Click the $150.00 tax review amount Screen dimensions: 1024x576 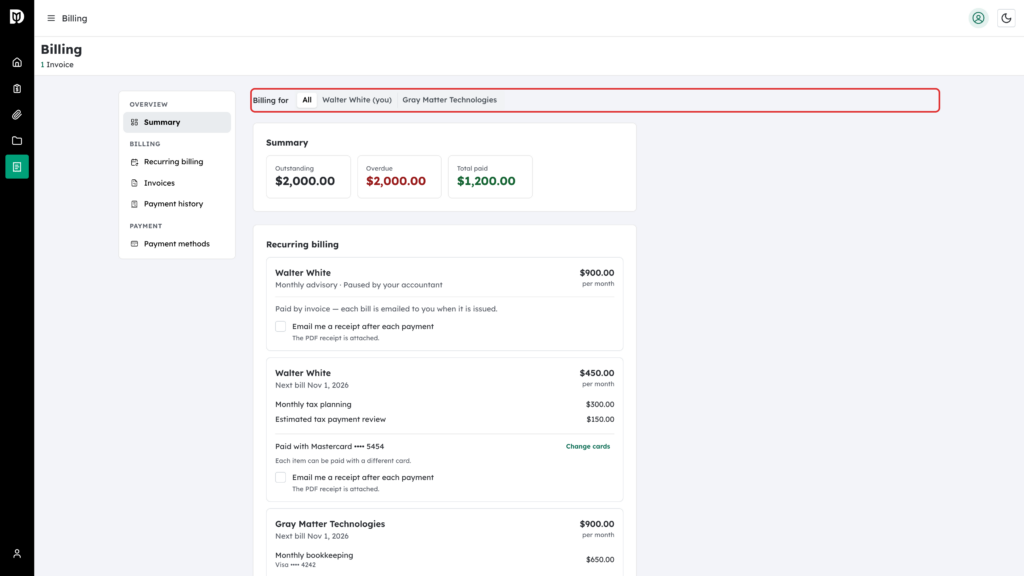(x=600, y=419)
